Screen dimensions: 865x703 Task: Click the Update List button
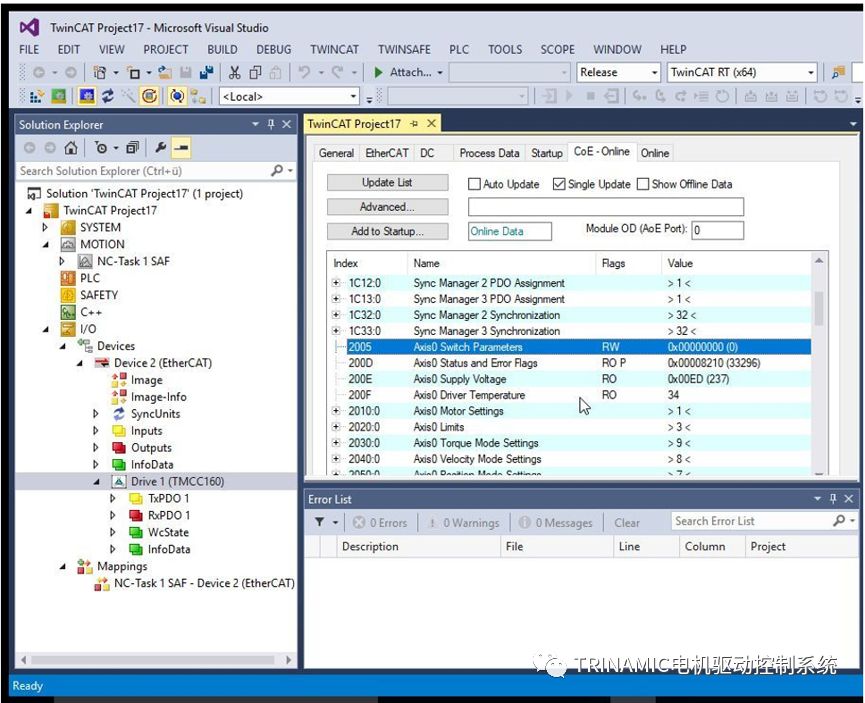click(387, 183)
